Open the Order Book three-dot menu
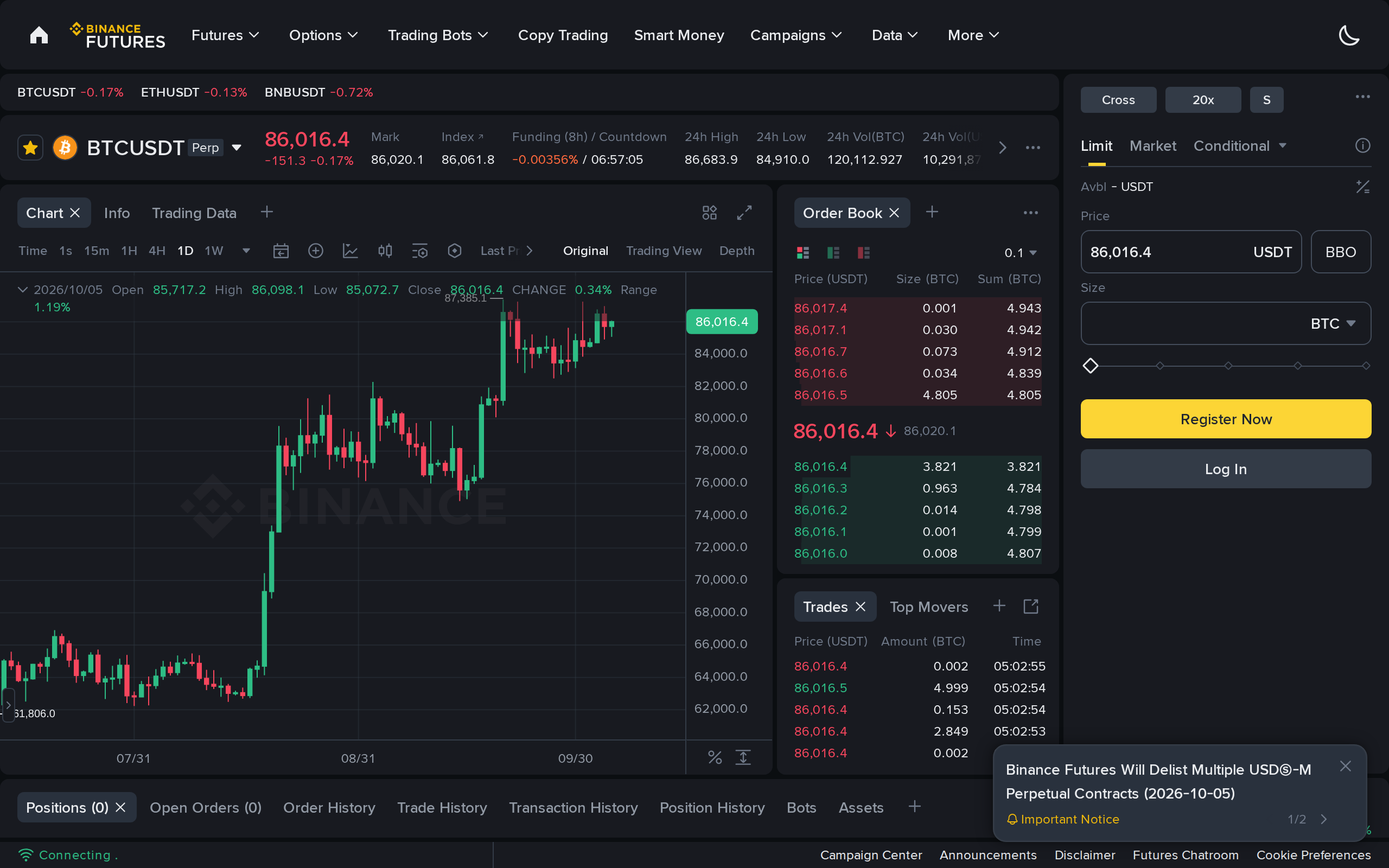This screenshot has width=1389, height=868. click(1031, 213)
